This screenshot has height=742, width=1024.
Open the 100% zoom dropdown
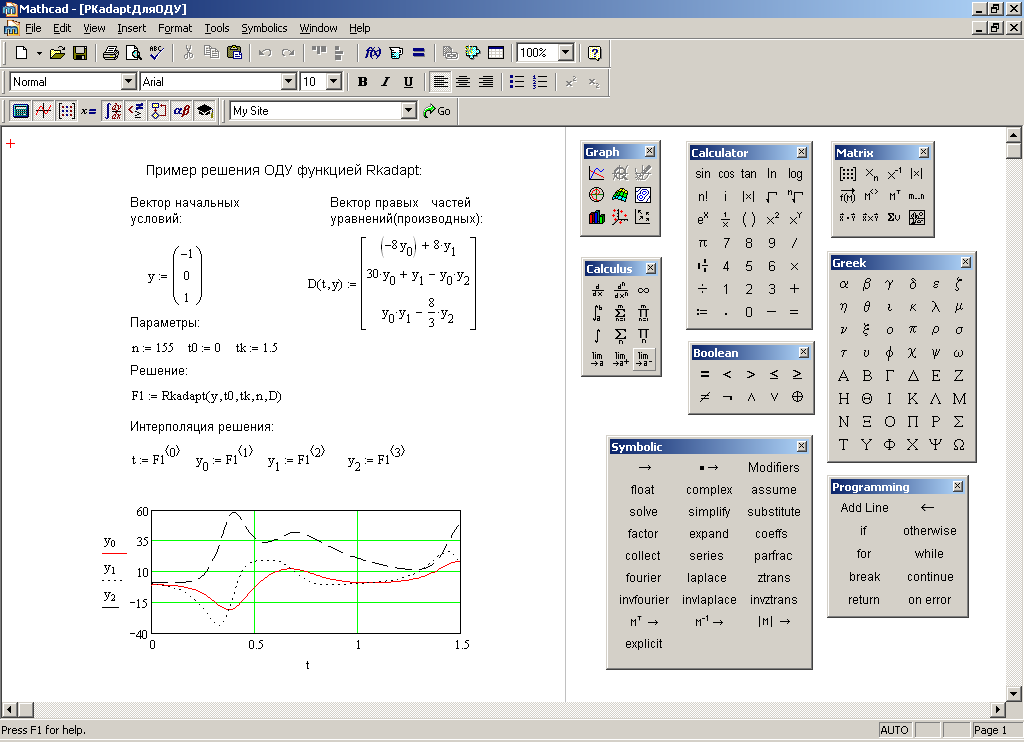566,53
